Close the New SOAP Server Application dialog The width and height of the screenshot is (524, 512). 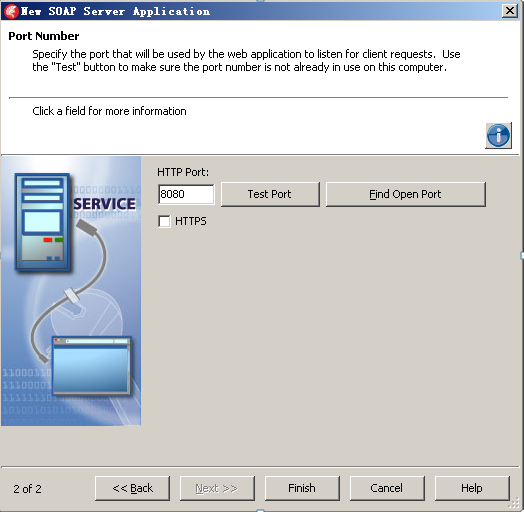[x=510, y=11]
